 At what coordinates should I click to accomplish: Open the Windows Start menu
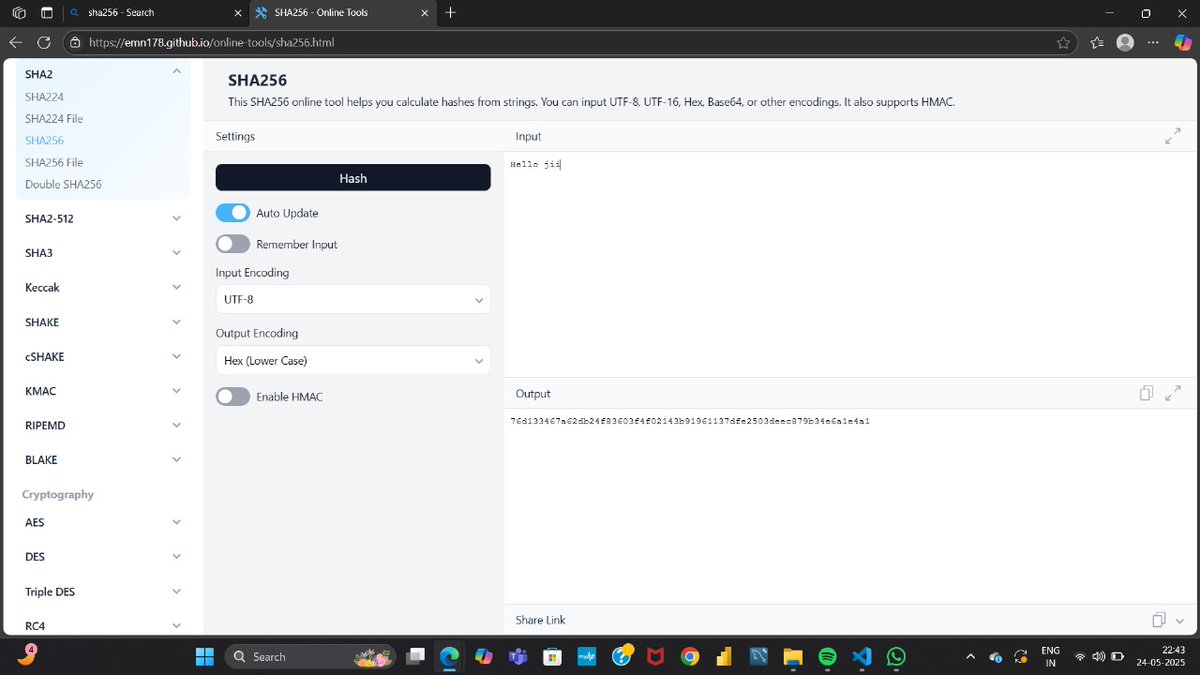point(205,657)
